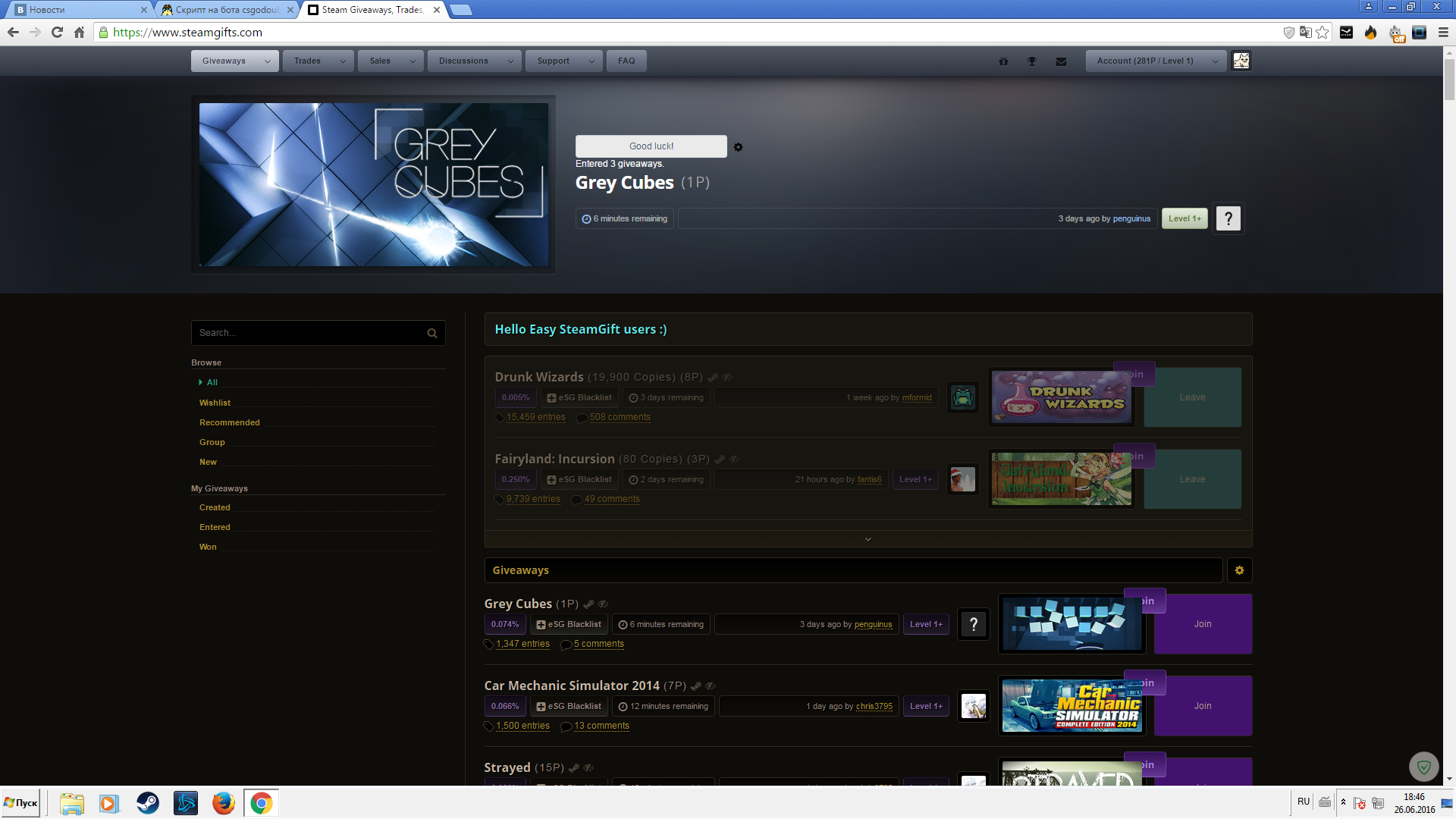
Task: Hide Fairyland: Incursion using its eye icon
Action: [x=734, y=460]
